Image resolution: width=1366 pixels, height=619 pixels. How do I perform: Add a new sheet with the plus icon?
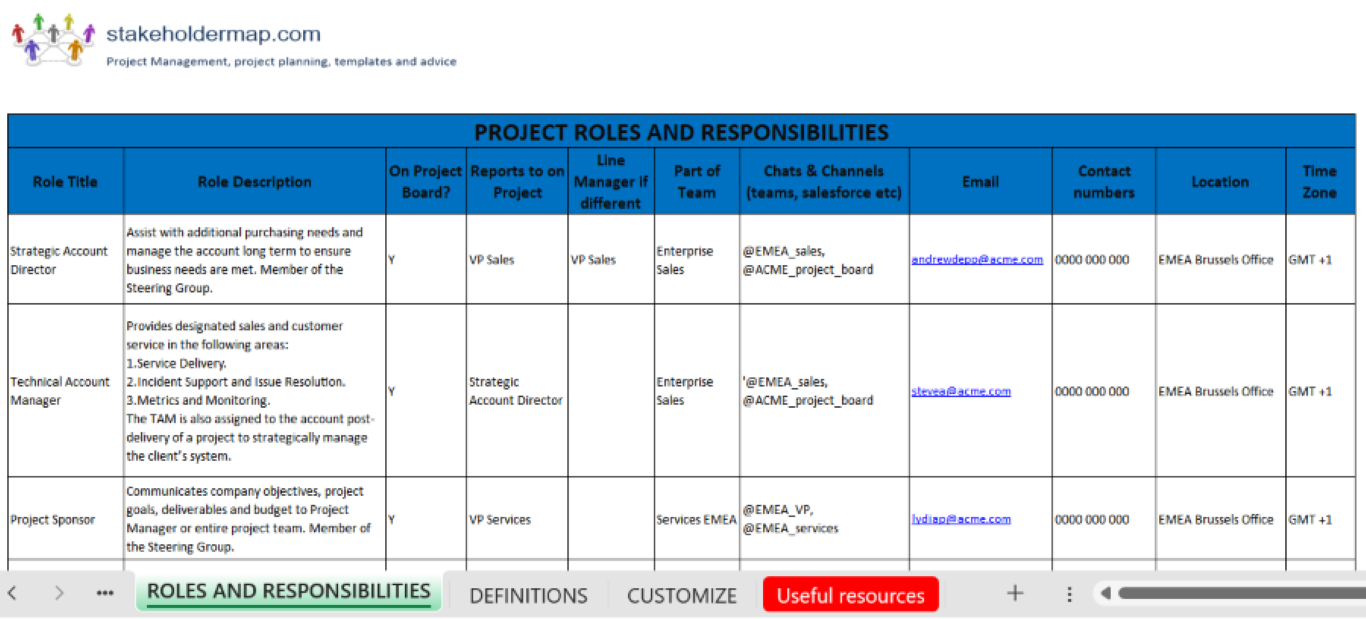coord(1014,593)
